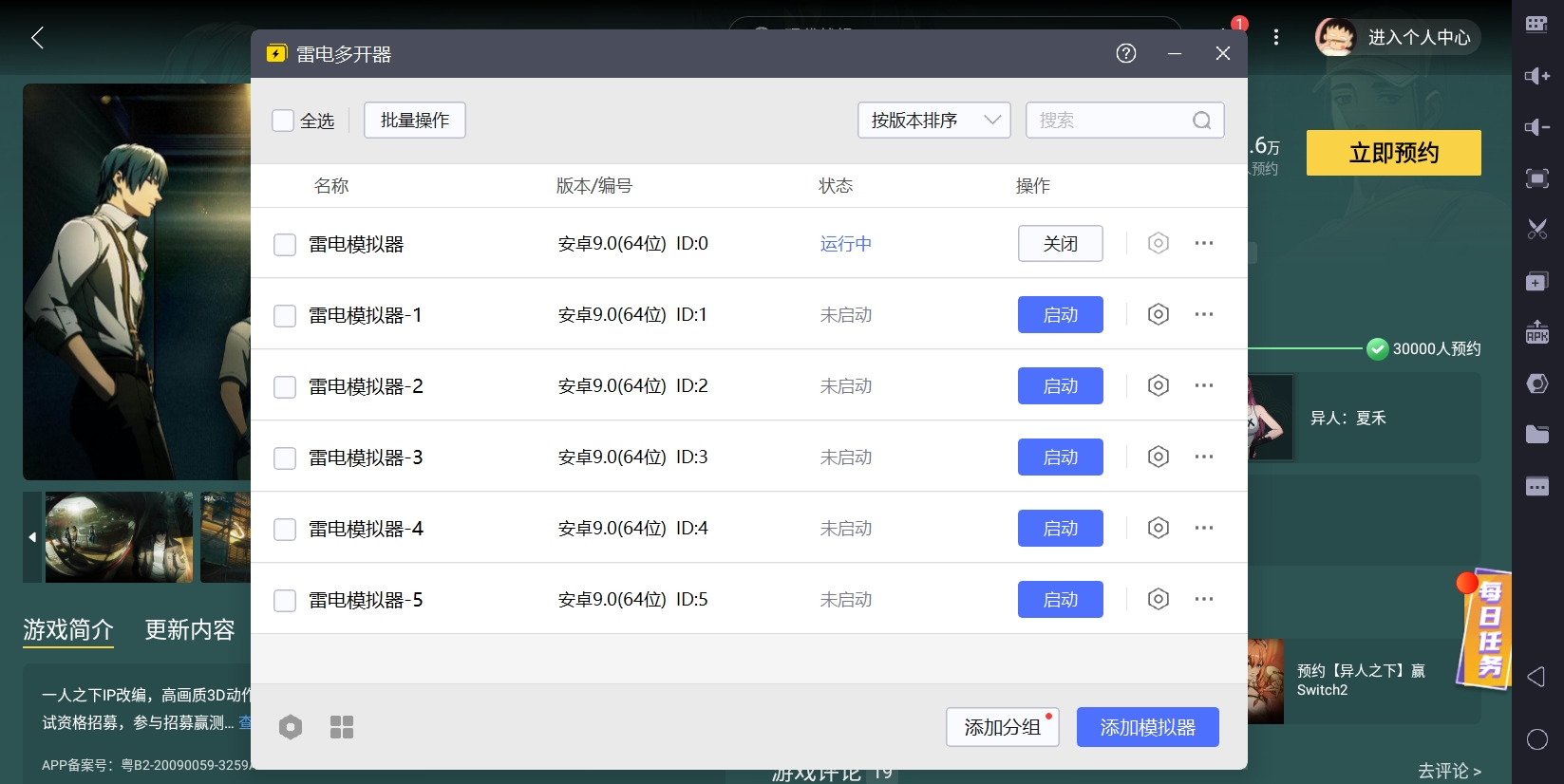1564x784 pixels.
Task: Expand the 按版本排序 sort dropdown
Action: pyautogui.click(x=933, y=121)
